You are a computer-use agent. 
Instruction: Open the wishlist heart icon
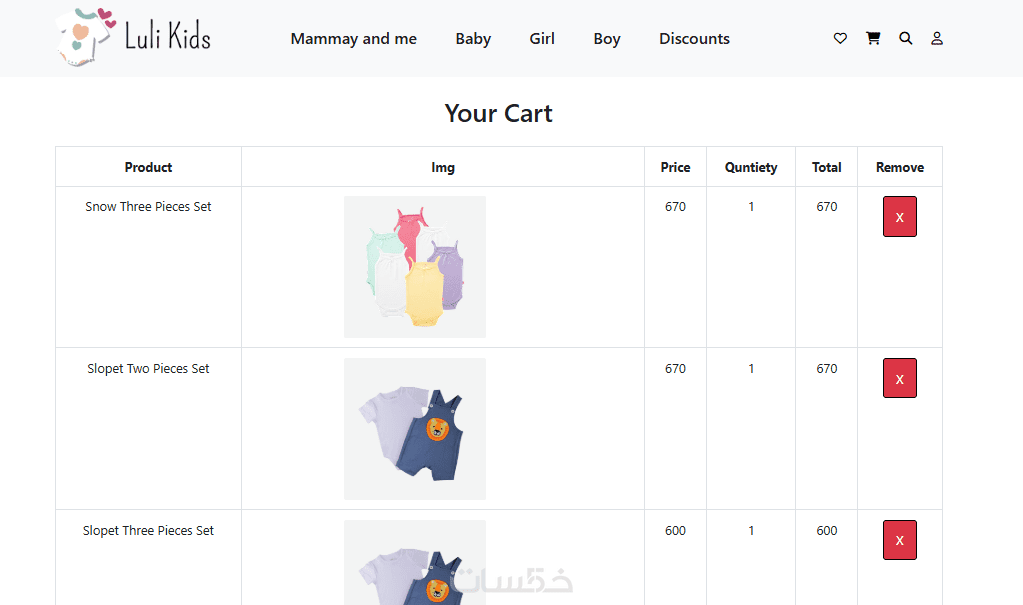click(840, 39)
